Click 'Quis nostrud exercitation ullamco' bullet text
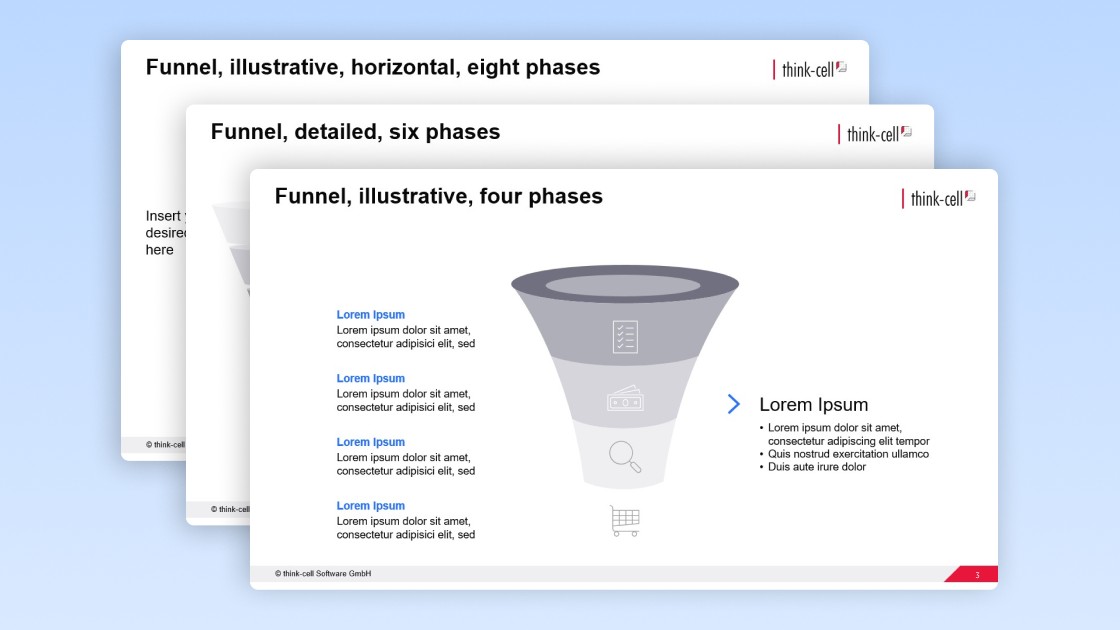1120x630 pixels. 848,454
